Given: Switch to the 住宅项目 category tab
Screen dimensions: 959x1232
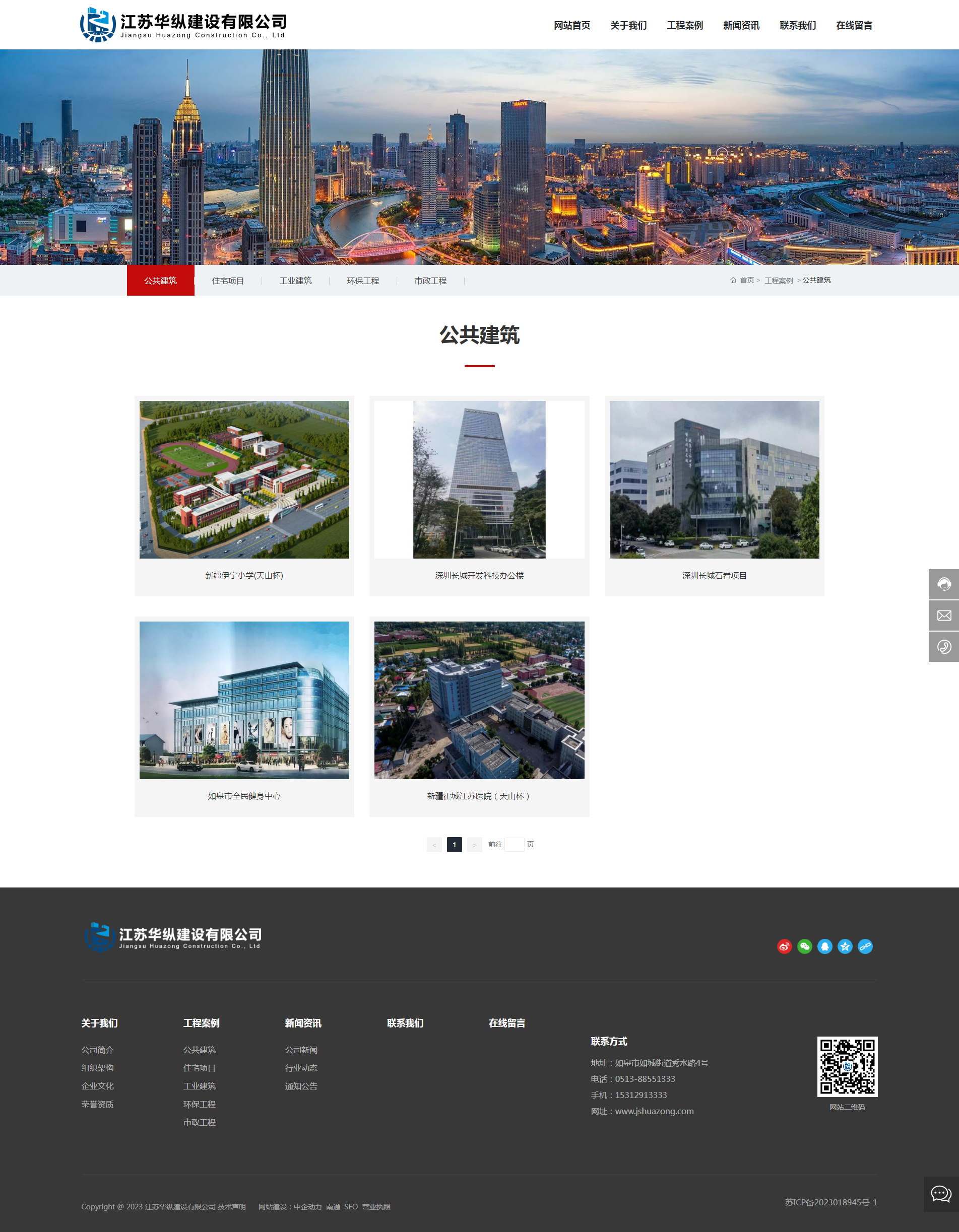Looking at the screenshot, I should click(228, 281).
